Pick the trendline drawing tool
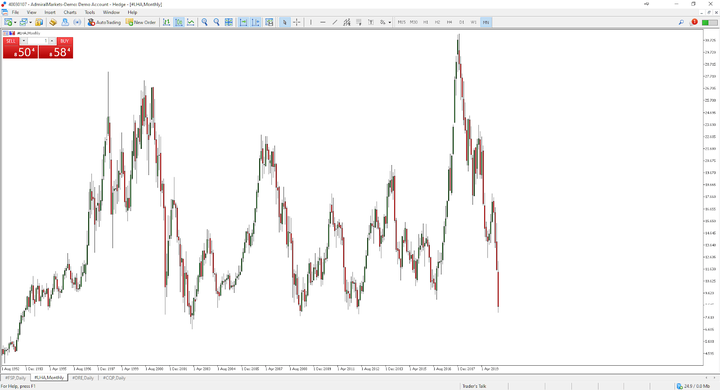720x390 pixels. pyautogui.click(x=335, y=22)
